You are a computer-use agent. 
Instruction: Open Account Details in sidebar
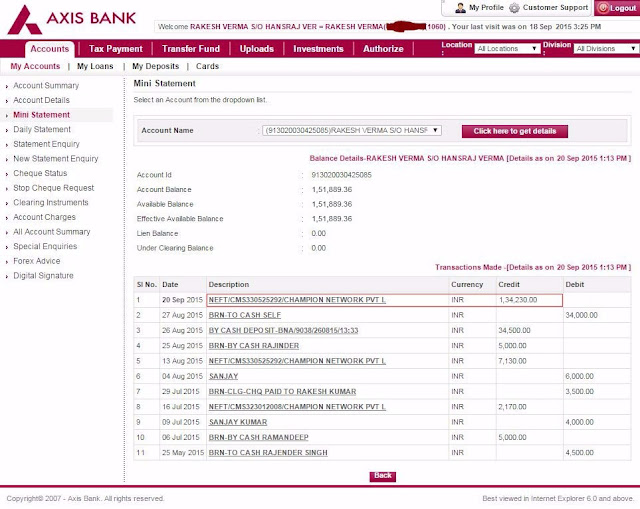41,100
